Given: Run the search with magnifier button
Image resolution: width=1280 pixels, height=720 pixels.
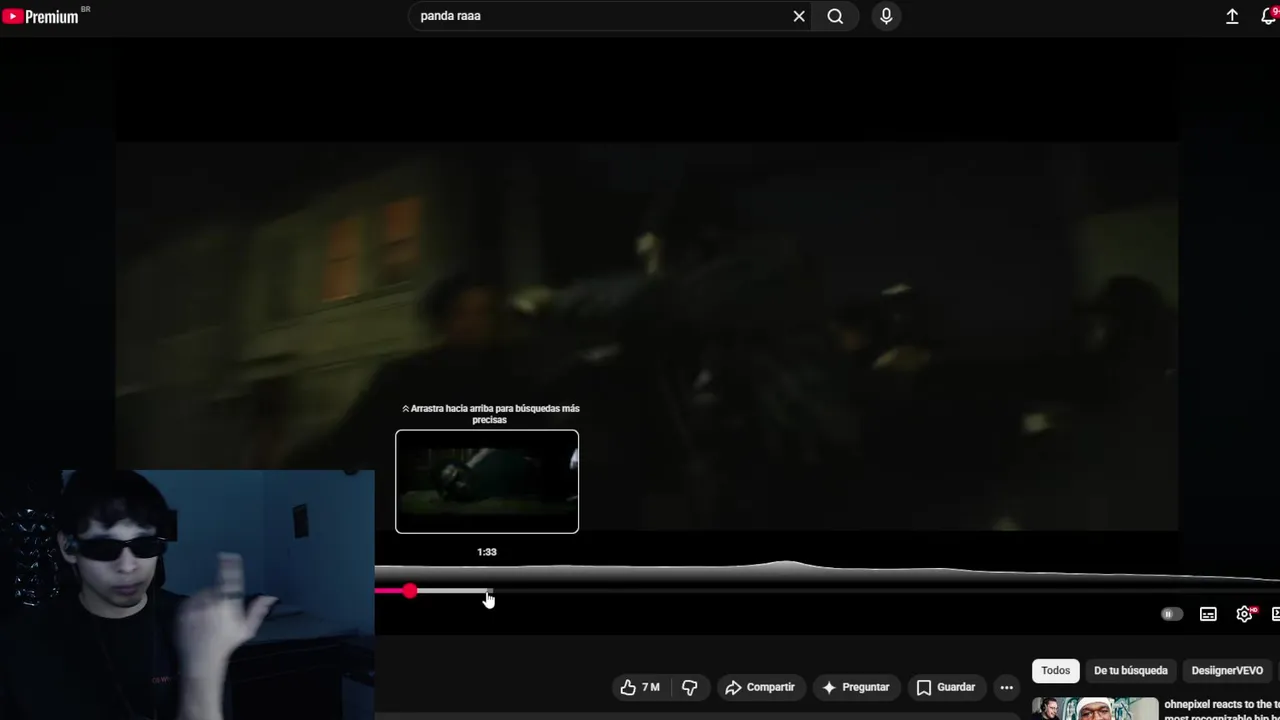Looking at the screenshot, I should click(835, 16).
